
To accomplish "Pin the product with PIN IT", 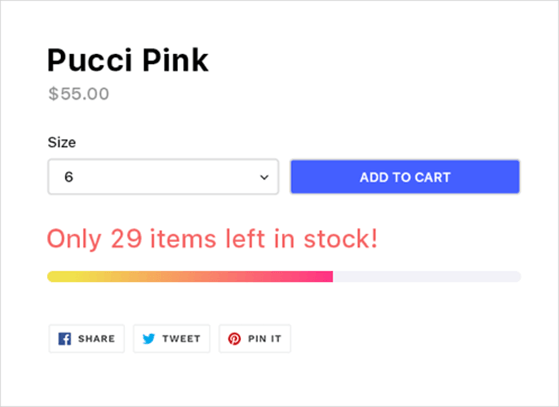I will (x=255, y=339).
